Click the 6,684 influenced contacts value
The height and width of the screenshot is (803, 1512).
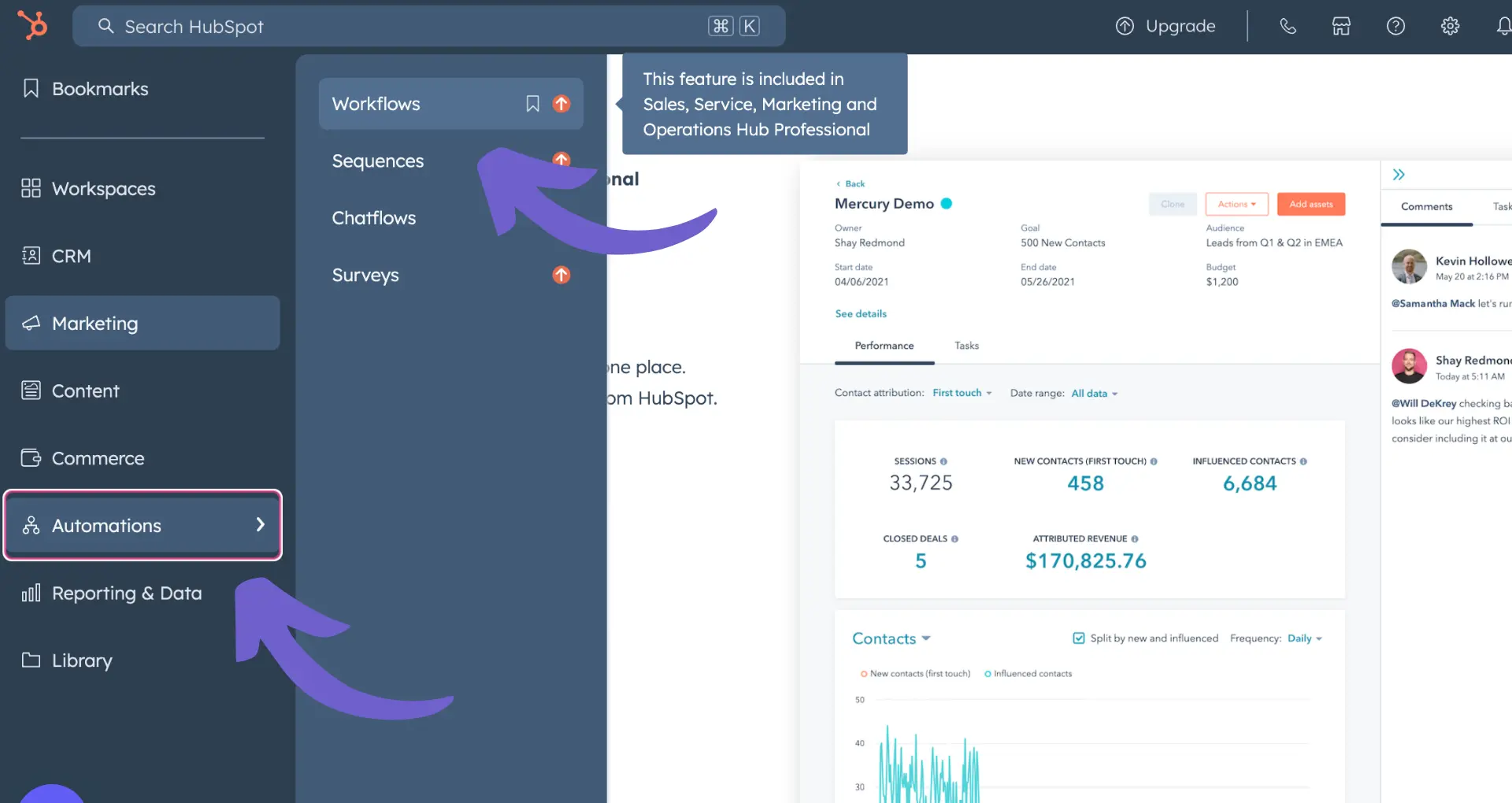pos(1250,483)
